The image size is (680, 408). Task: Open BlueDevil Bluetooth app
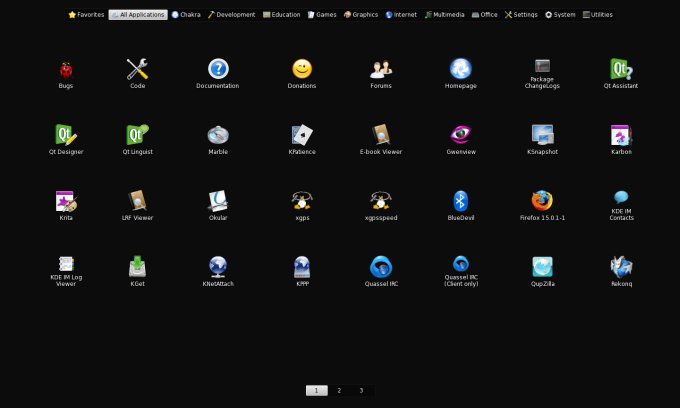pyautogui.click(x=460, y=201)
